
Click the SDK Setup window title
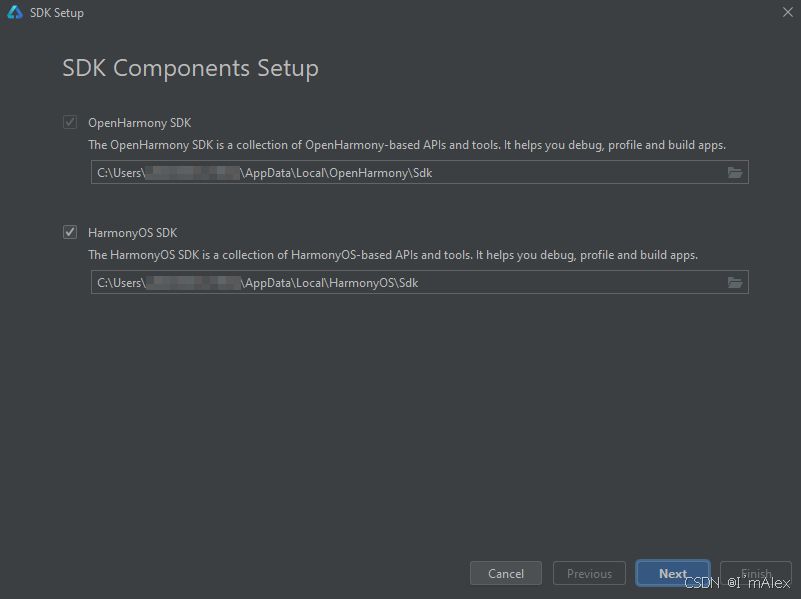coord(57,13)
